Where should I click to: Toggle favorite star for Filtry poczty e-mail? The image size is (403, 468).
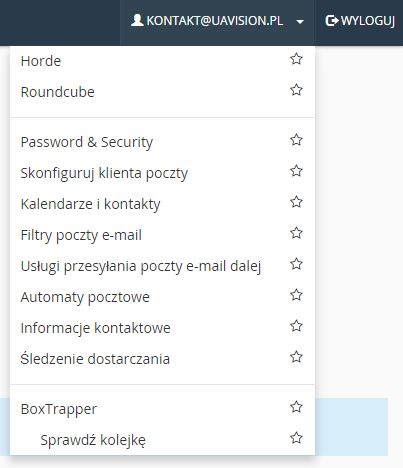296,233
